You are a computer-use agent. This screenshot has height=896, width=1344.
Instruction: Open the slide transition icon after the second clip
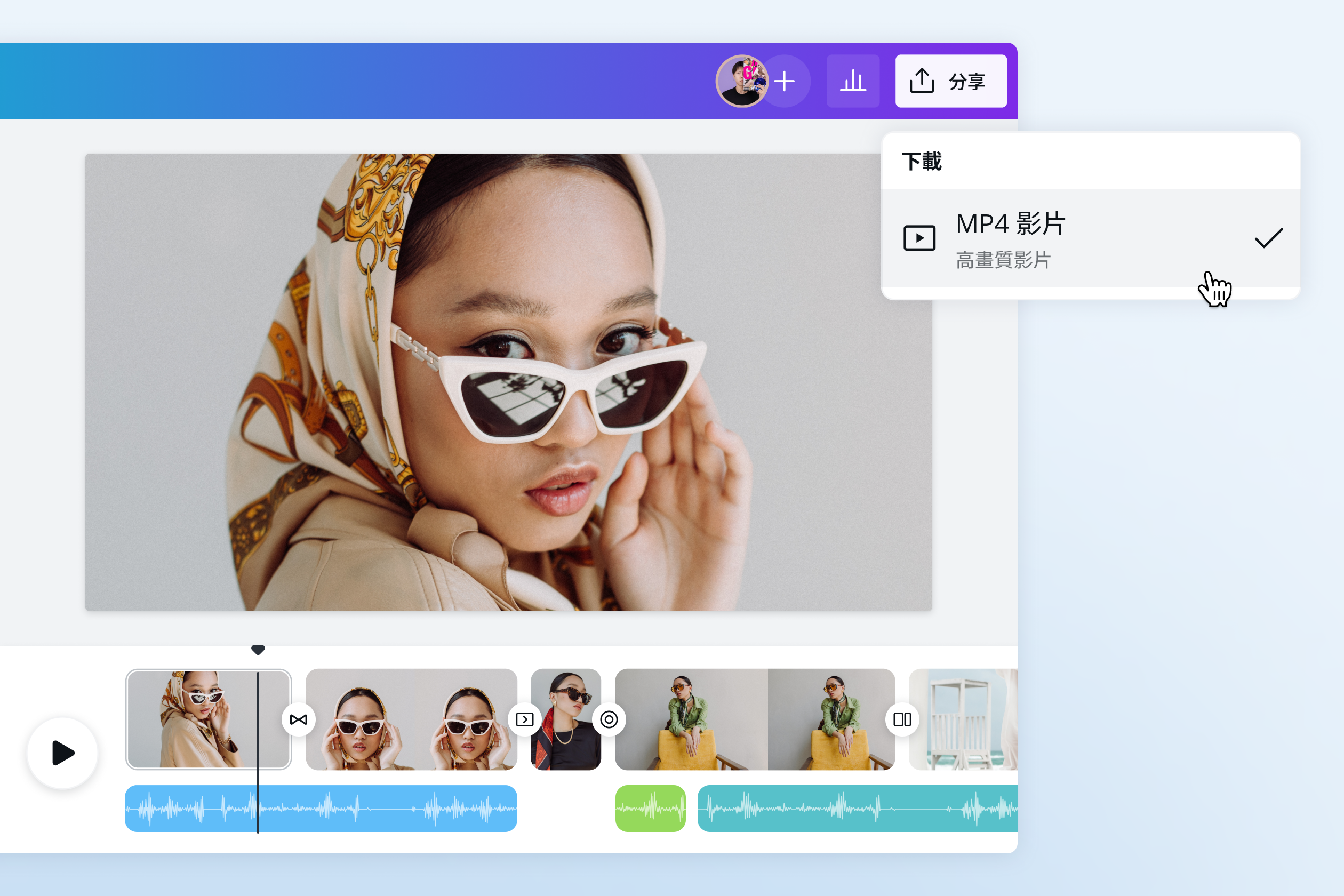(x=525, y=719)
